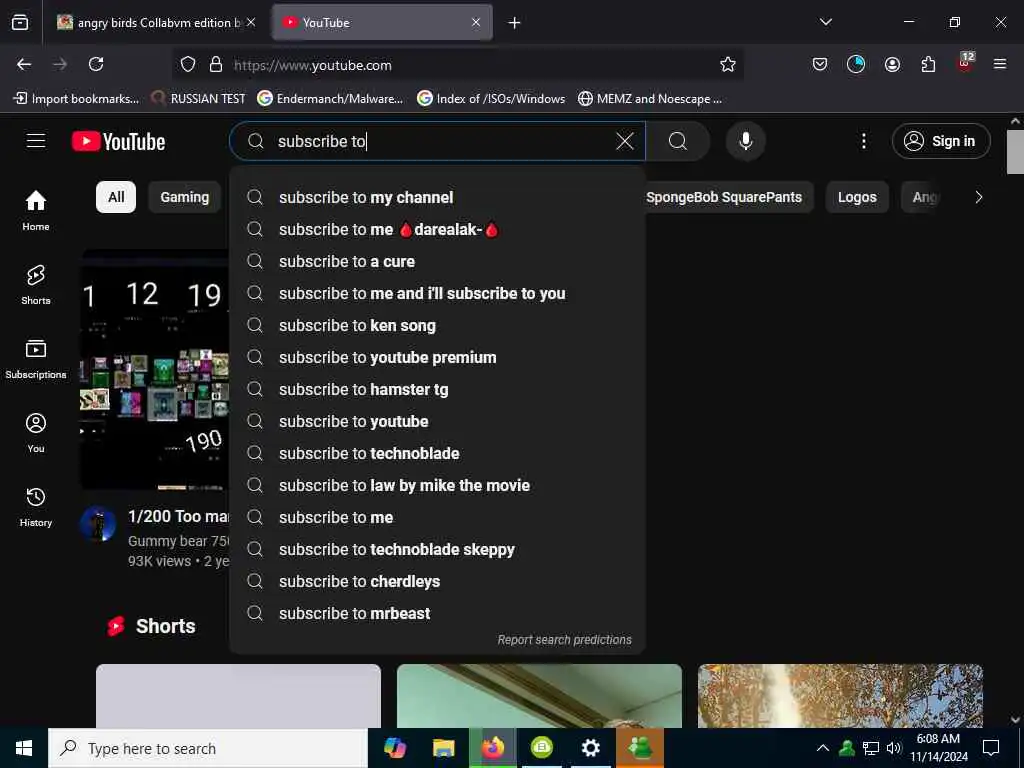Show hidden system tray icons

pos(823,748)
